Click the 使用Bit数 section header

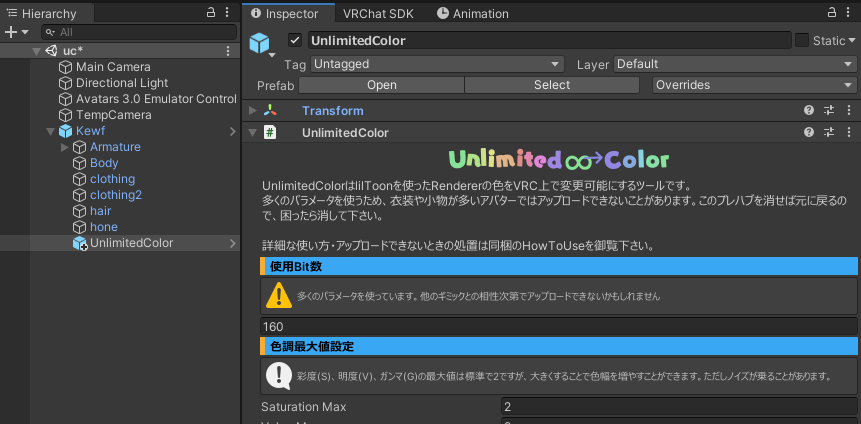pos(558,266)
